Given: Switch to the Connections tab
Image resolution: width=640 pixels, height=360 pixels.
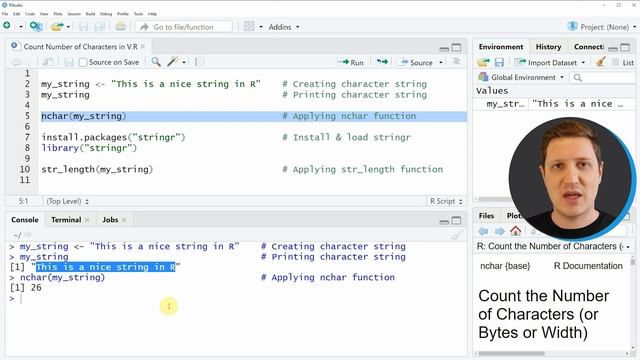Looking at the screenshot, I should pos(588,47).
